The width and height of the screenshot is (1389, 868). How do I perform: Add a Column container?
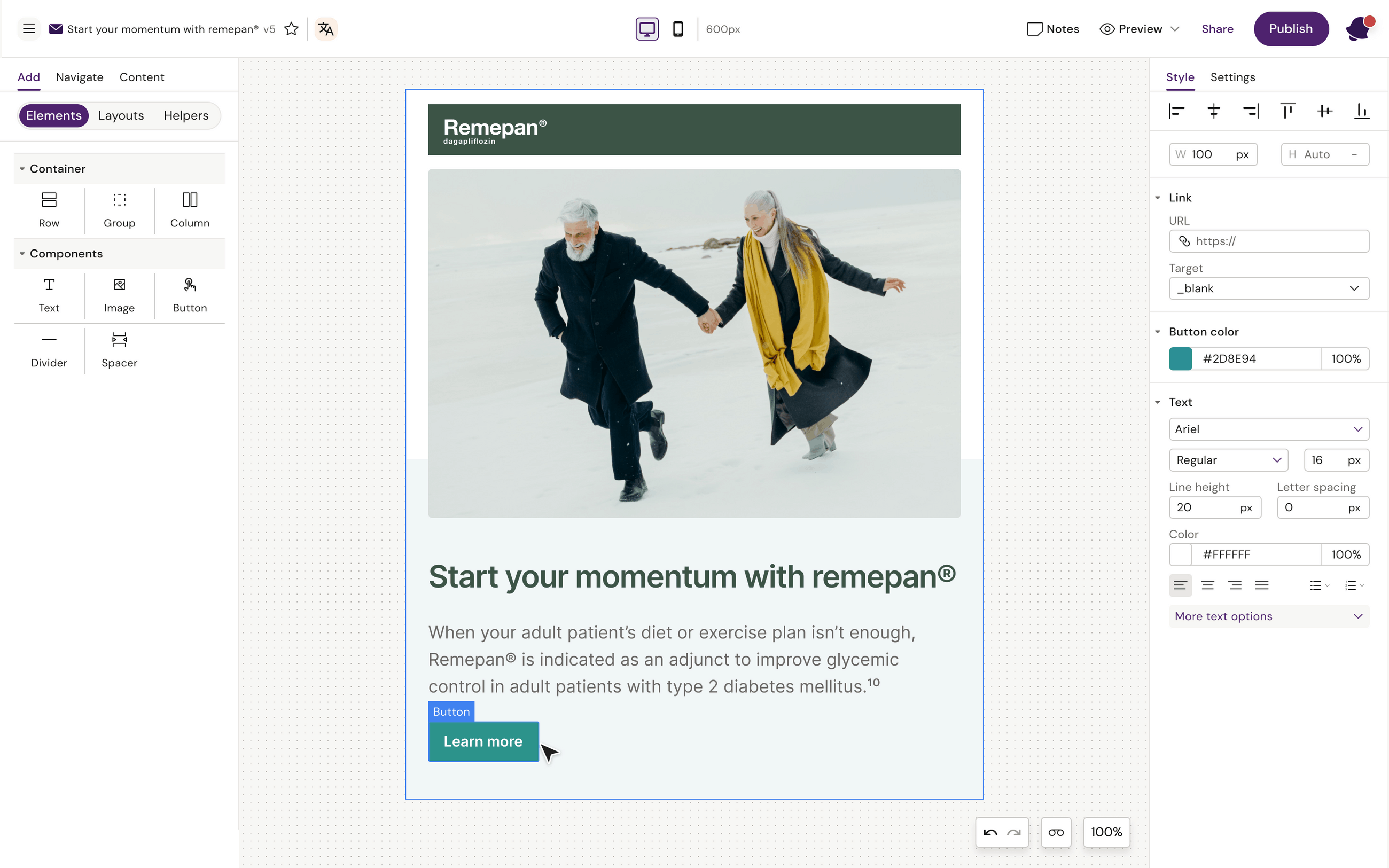[x=190, y=210]
